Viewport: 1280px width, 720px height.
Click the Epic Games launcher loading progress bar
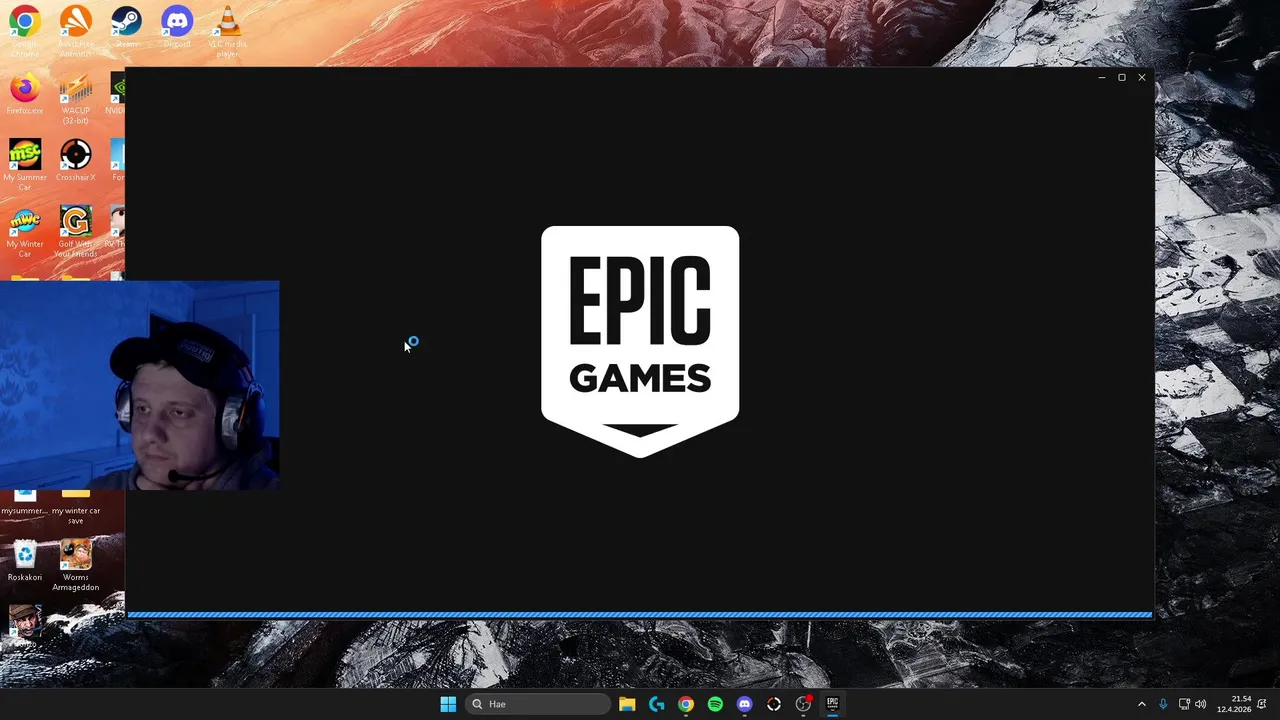[640, 614]
